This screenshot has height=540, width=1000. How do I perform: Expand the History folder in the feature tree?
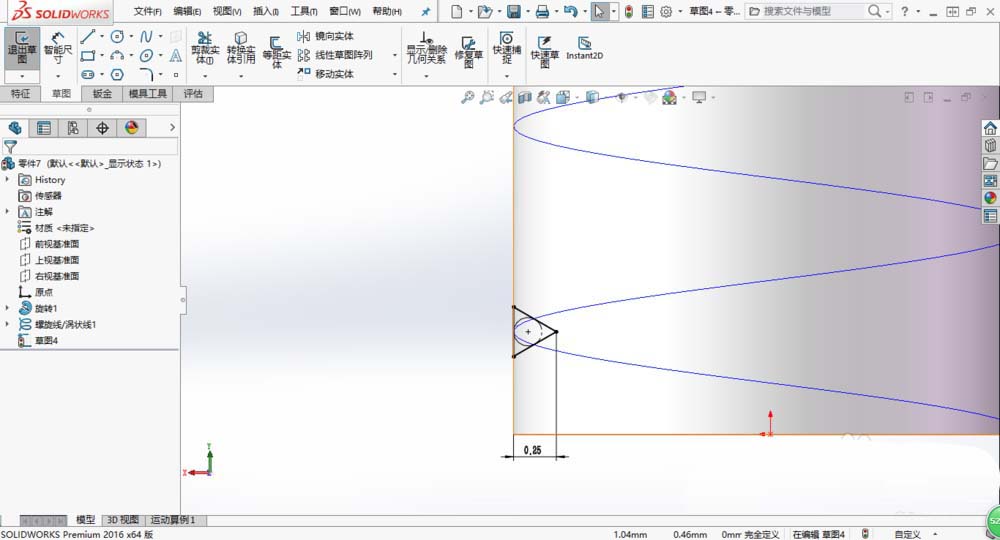tap(8, 180)
